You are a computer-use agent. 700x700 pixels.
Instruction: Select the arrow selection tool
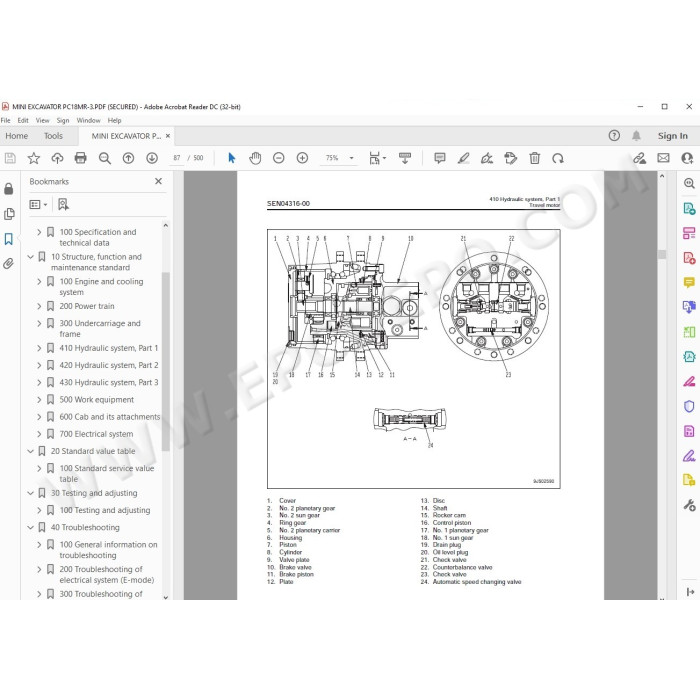[x=231, y=158]
